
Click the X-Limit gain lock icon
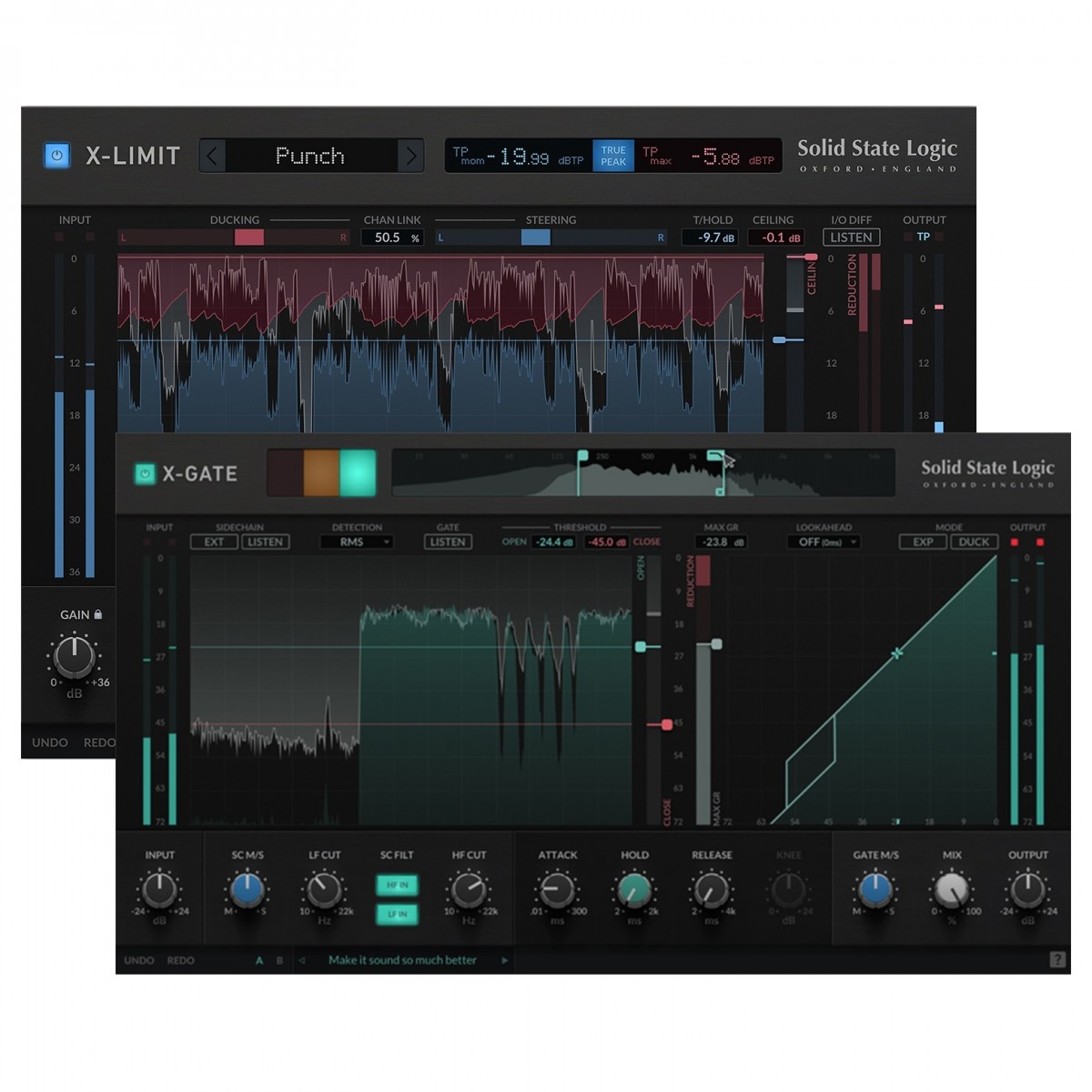[x=98, y=615]
